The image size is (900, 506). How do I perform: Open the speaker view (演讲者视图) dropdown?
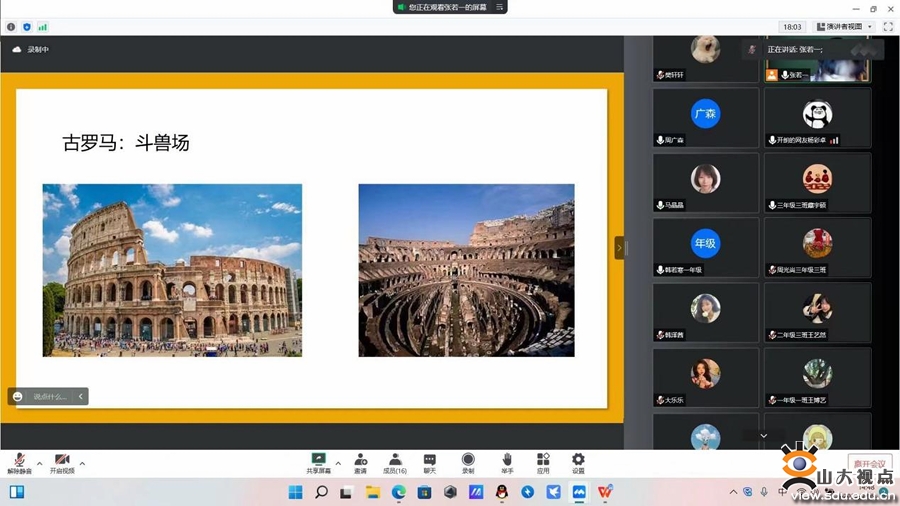pyautogui.click(x=844, y=27)
